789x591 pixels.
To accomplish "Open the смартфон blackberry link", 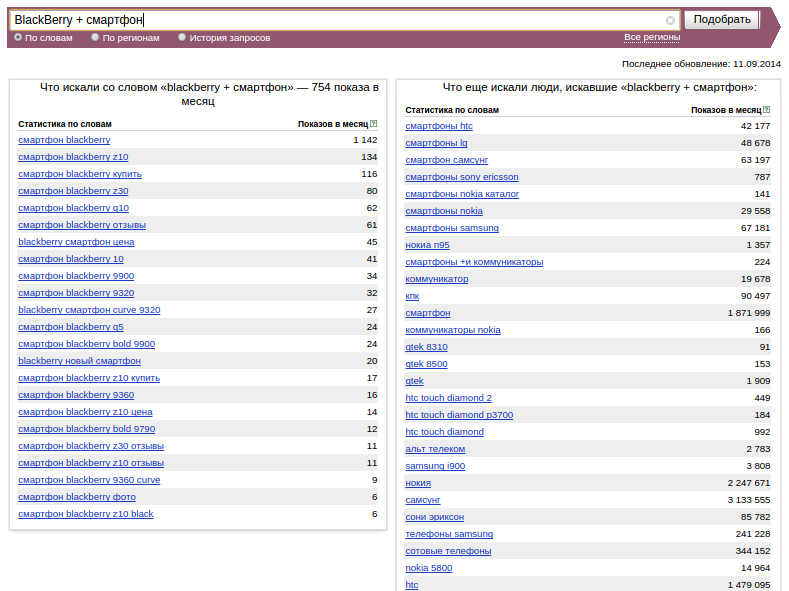I will pos(64,140).
